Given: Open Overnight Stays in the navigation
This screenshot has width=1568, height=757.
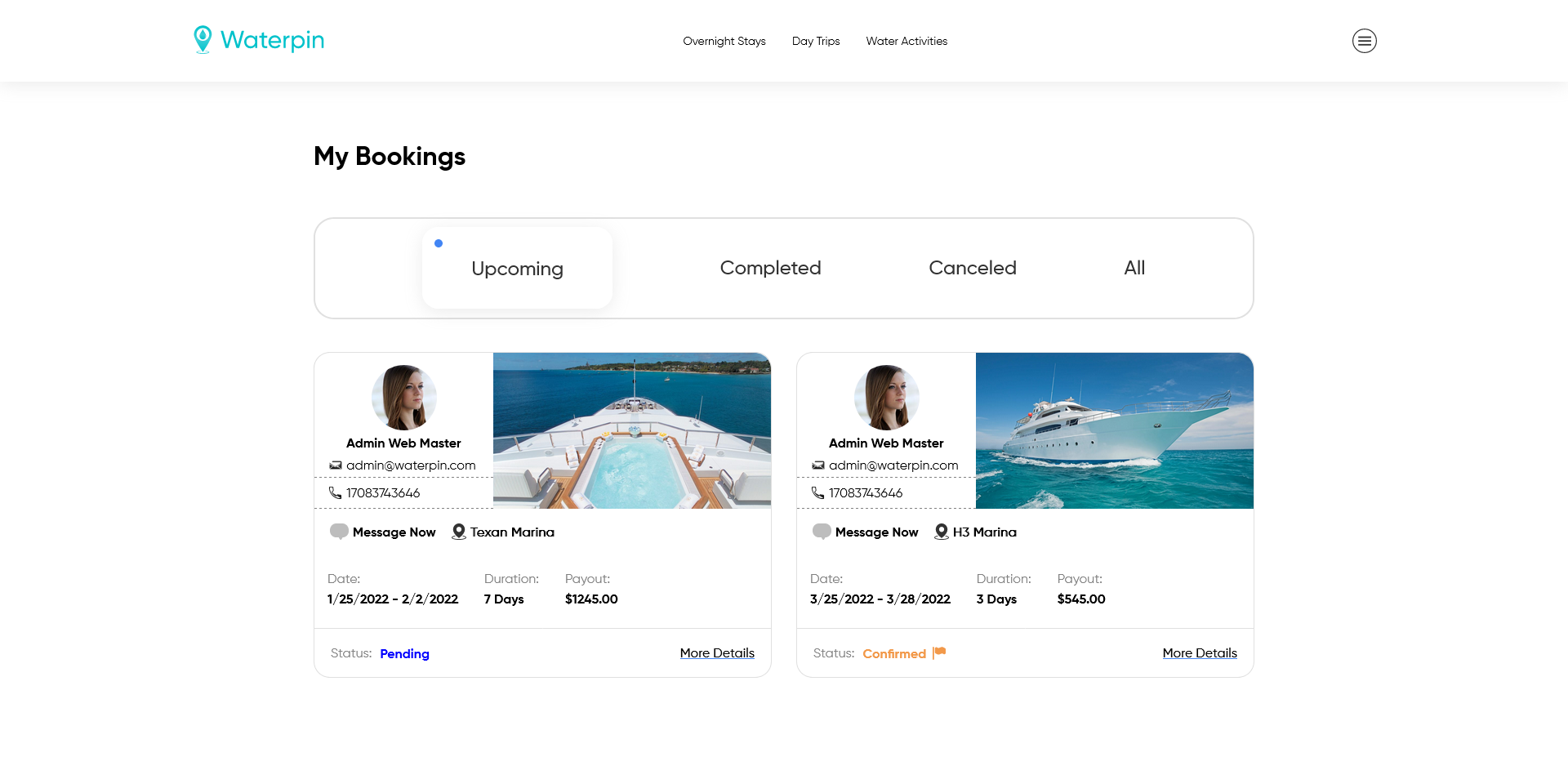Looking at the screenshot, I should point(724,41).
